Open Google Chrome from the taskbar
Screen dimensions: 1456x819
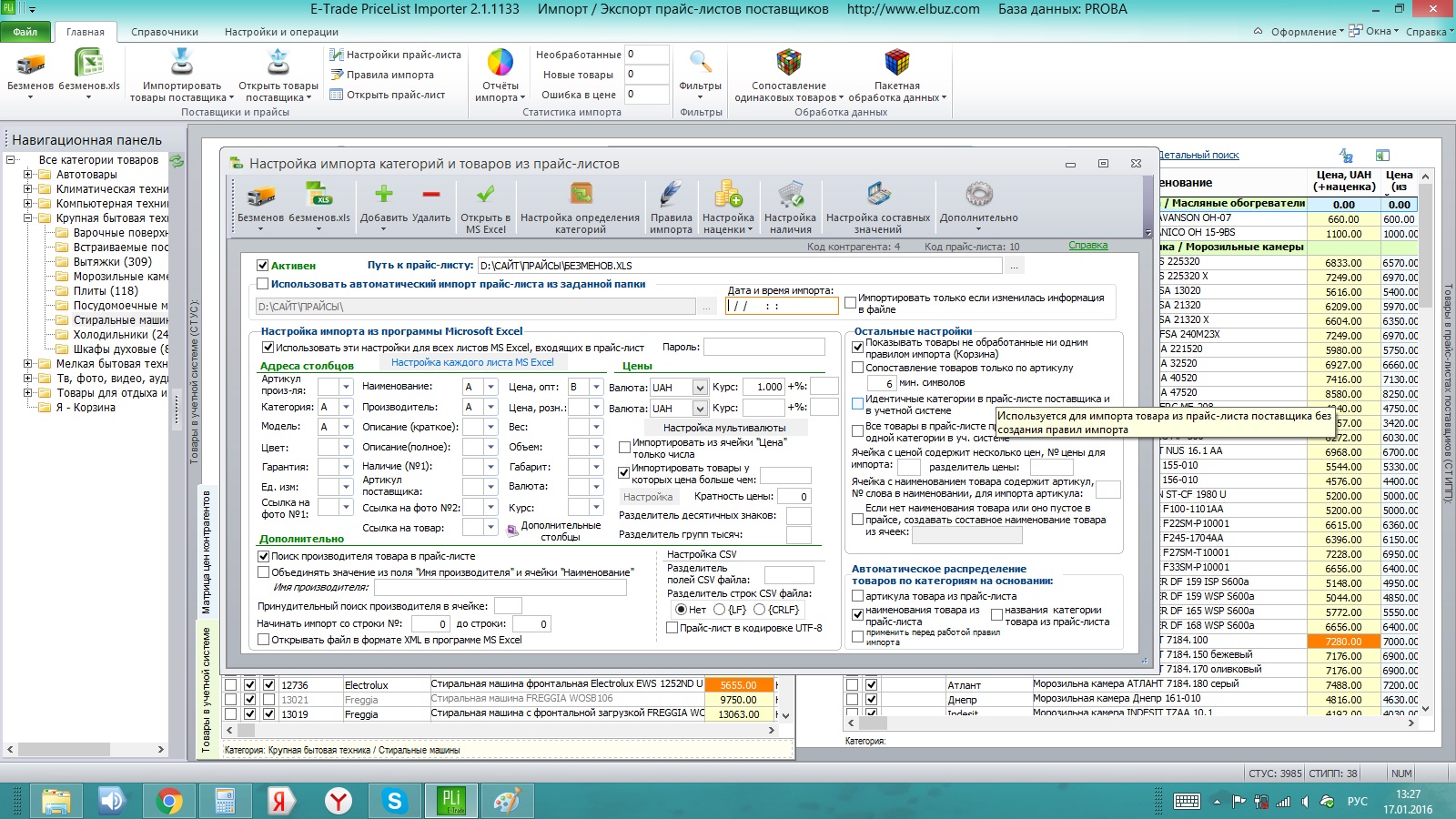pyautogui.click(x=168, y=801)
